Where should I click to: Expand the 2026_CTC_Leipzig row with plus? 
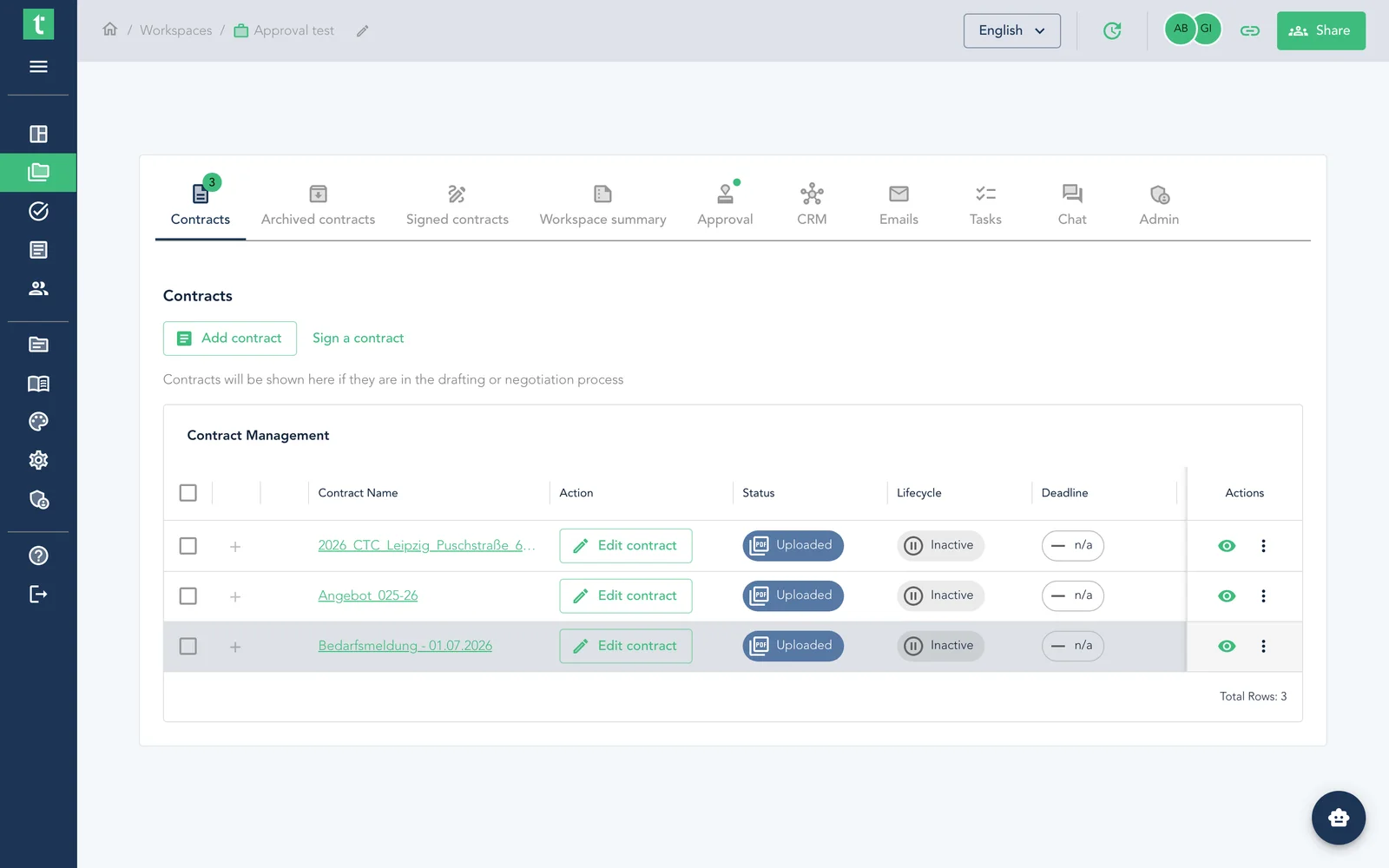[235, 547]
